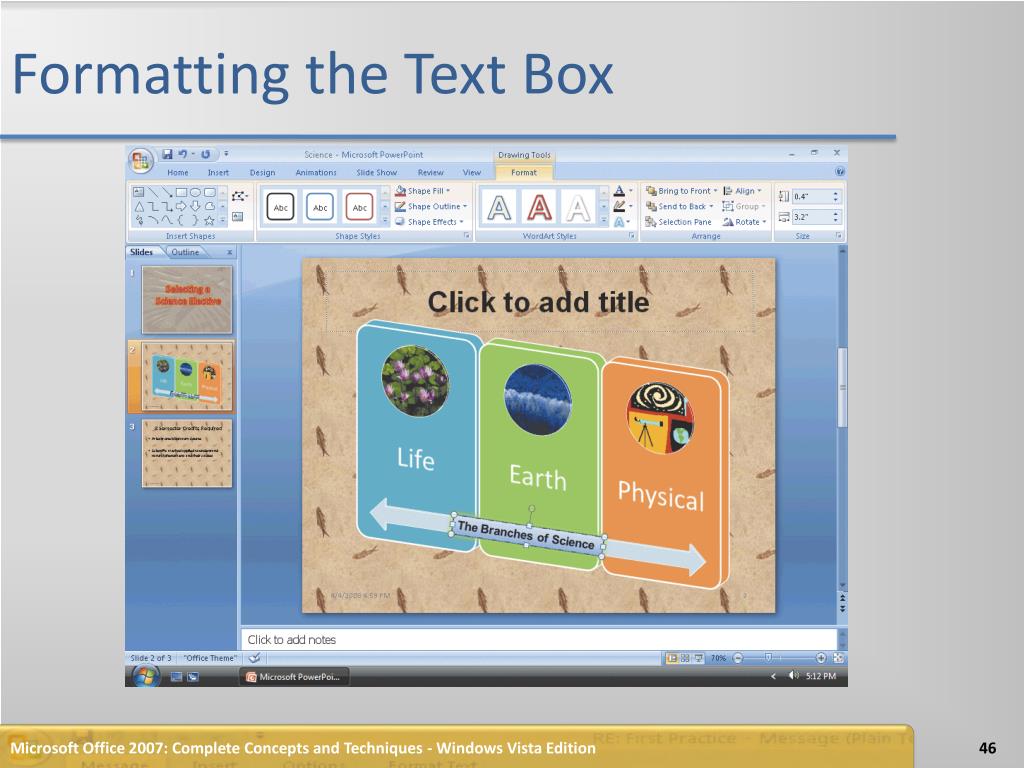Viewport: 1024px width, 768px height.
Task: Open the Rotate dropdown
Action: point(744,222)
